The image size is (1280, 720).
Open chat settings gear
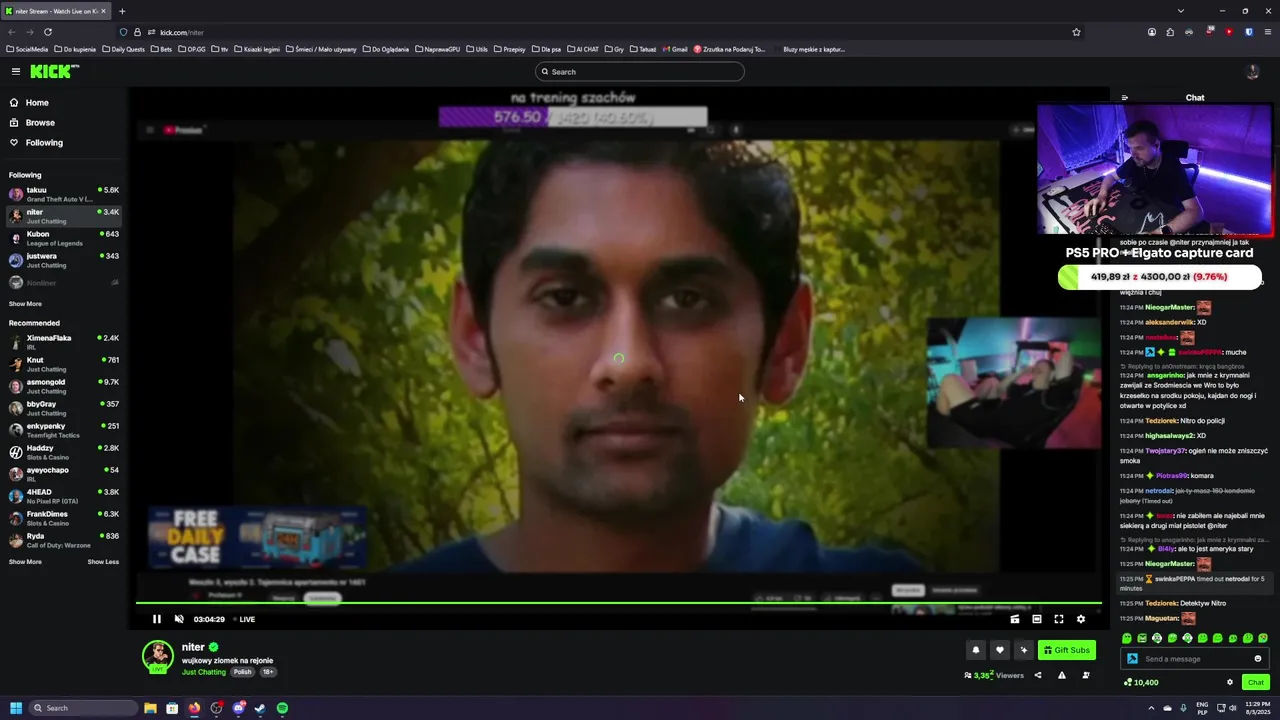tap(1230, 682)
